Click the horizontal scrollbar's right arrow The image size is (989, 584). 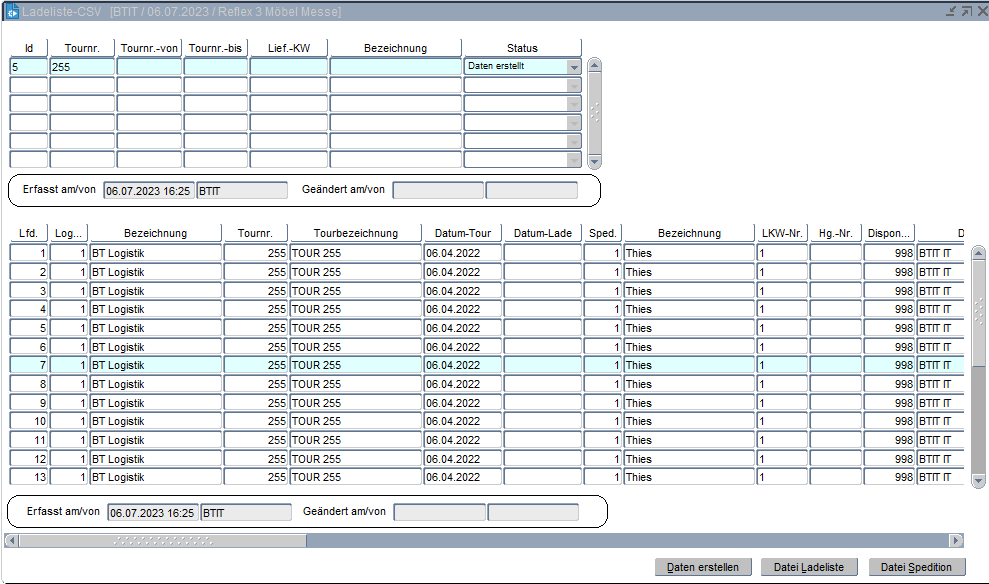click(x=956, y=540)
